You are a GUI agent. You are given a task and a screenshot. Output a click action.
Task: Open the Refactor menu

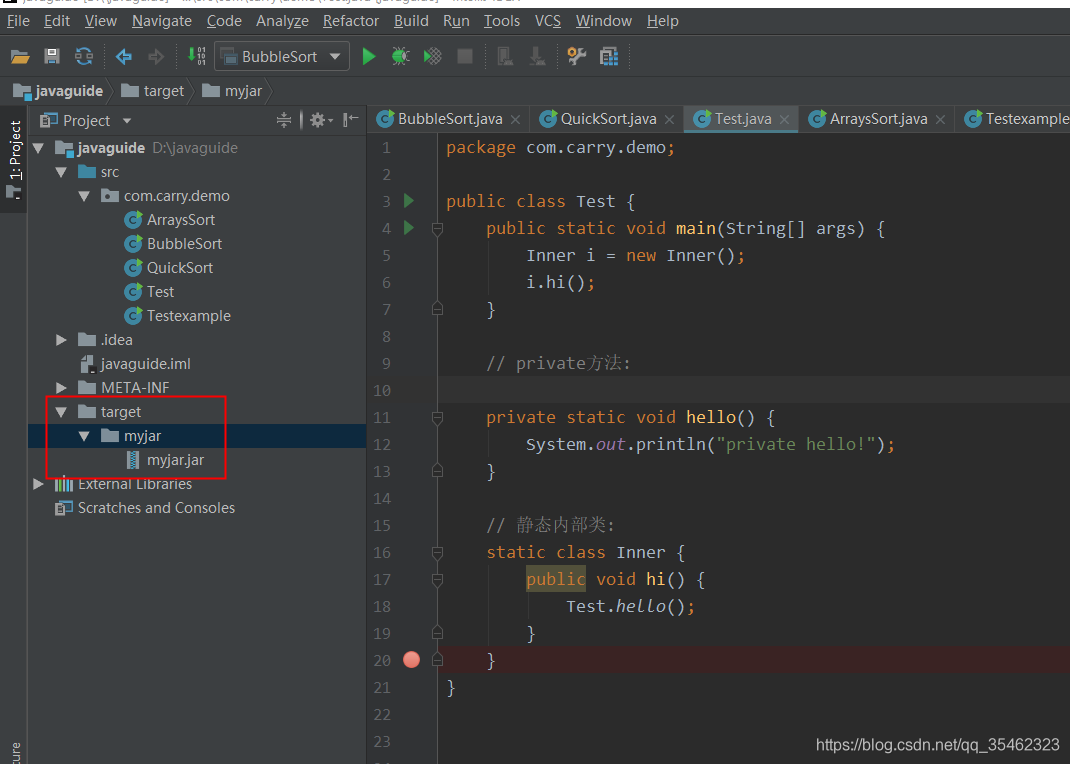(x=351, y=21)
